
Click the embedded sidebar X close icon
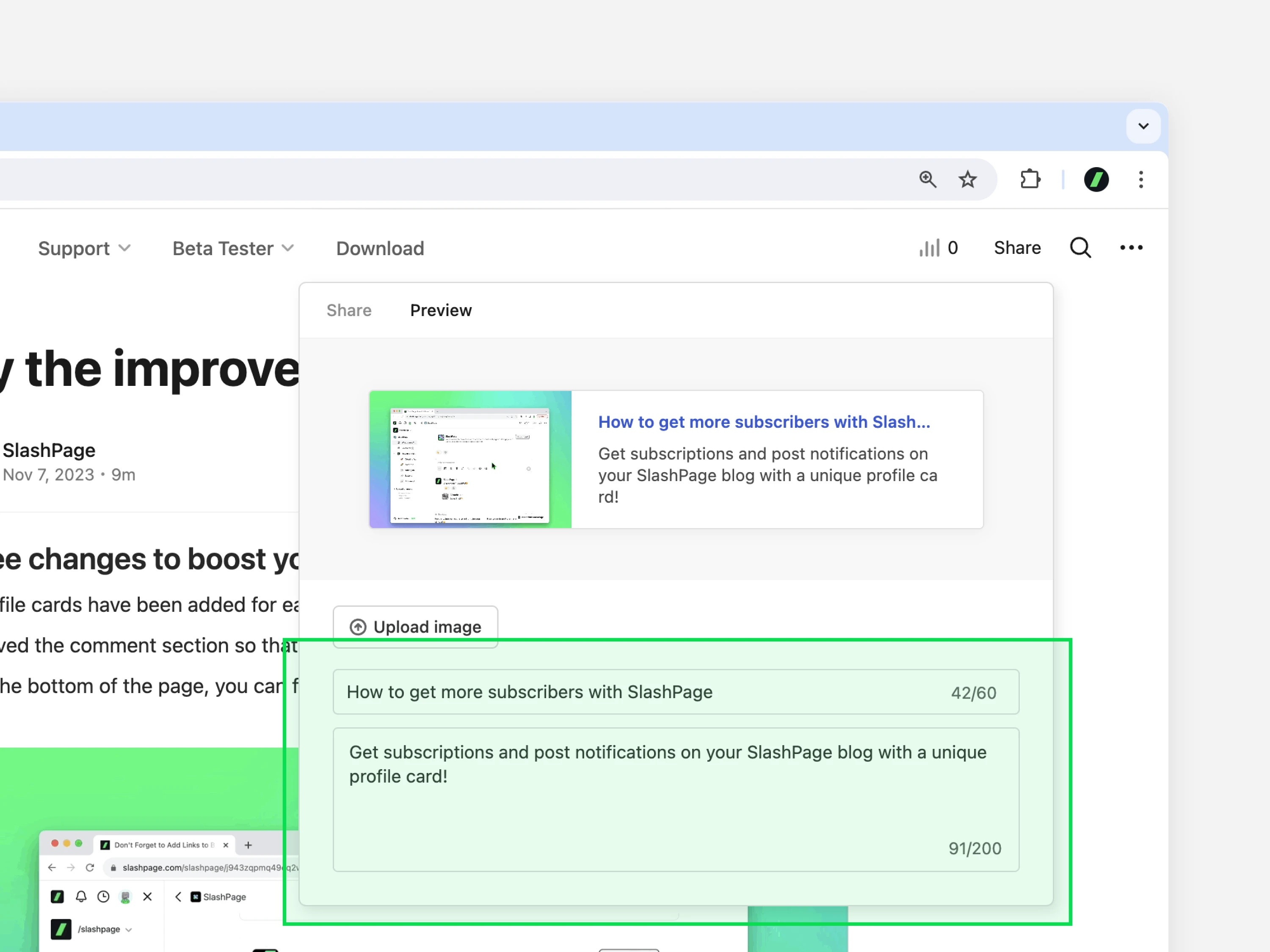click(x=148, y=896)
